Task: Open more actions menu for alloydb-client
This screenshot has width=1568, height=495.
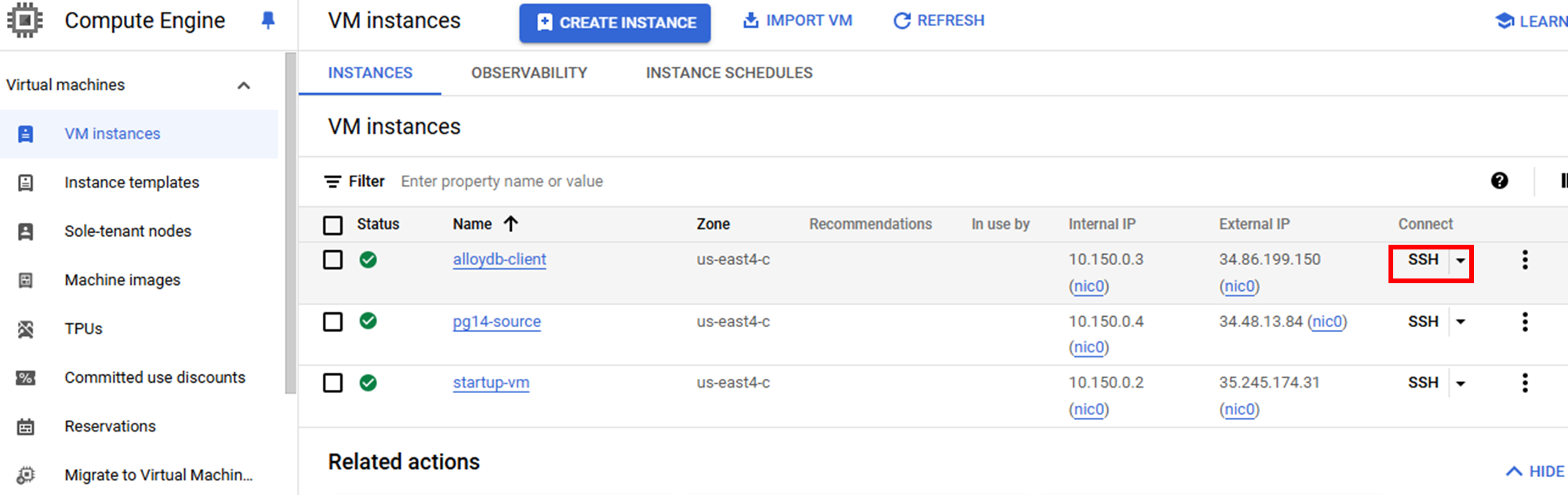Action: (1525, 260)
